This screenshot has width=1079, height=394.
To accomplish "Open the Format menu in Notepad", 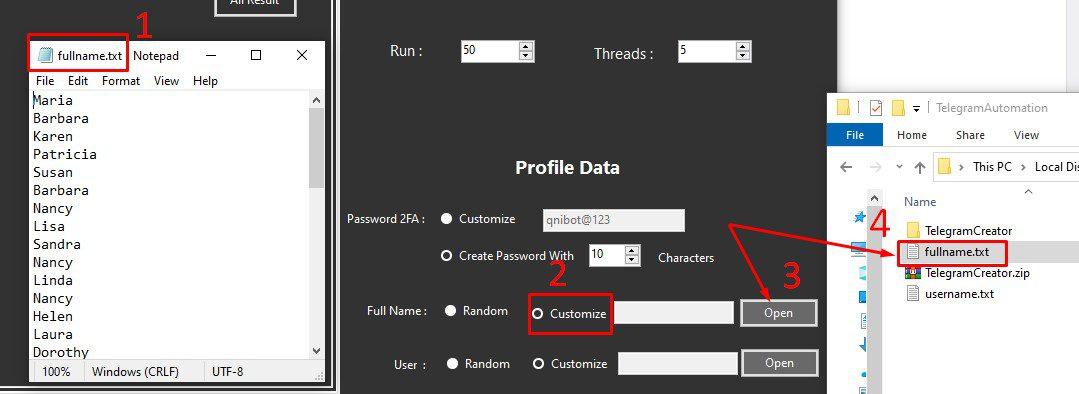I will point(120,80).
